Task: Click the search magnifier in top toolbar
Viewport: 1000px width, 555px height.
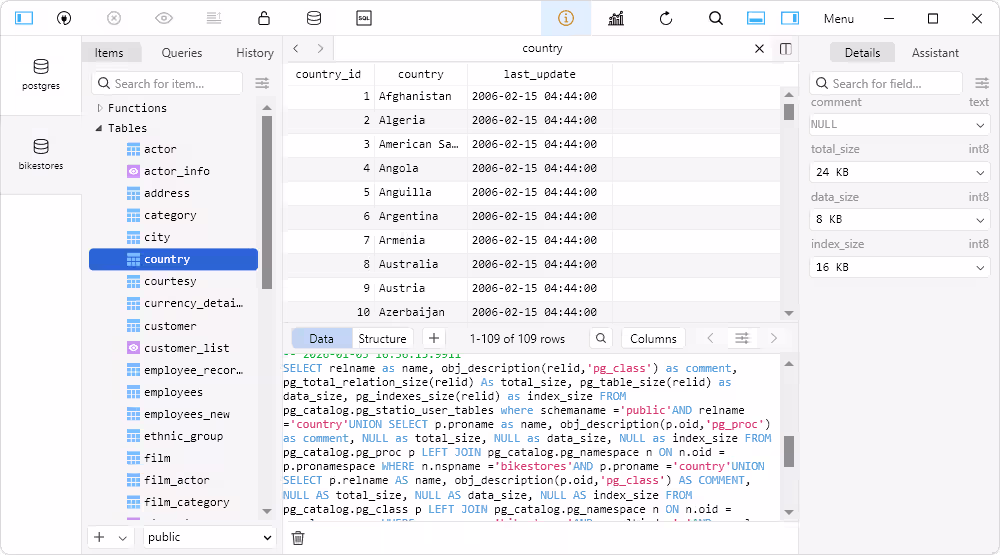Action: pyautogui.click(x=716, y=18)
